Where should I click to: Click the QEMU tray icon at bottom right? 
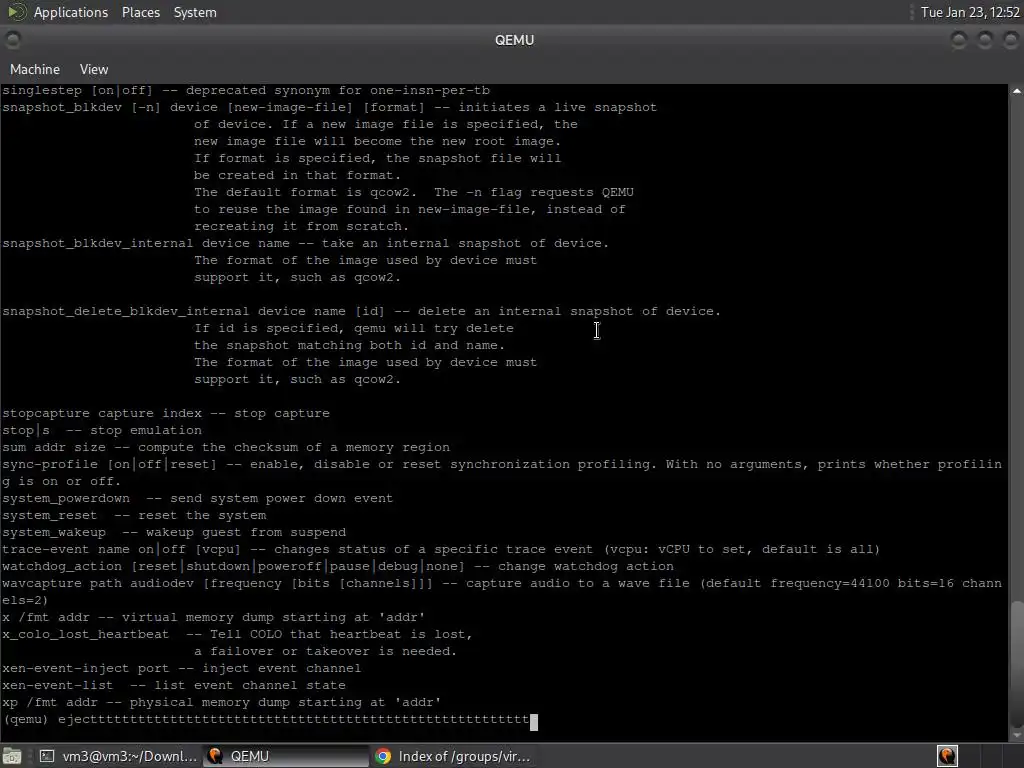(947, 756)
